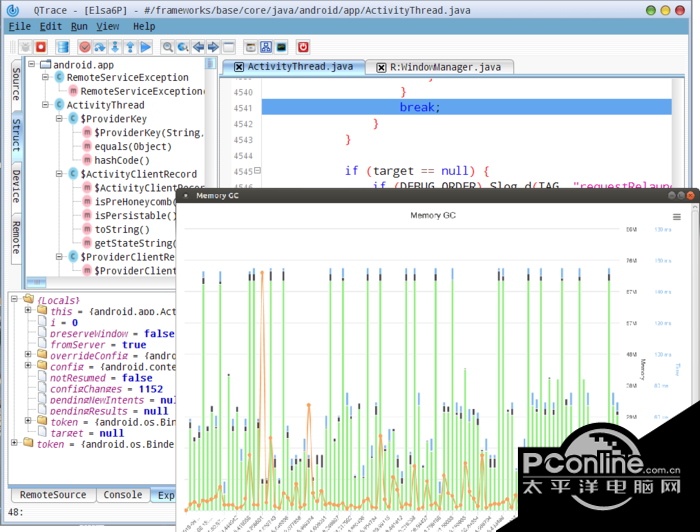Close the R:WindowManager.java tab
Screen dimensions: 700x532
381,67
